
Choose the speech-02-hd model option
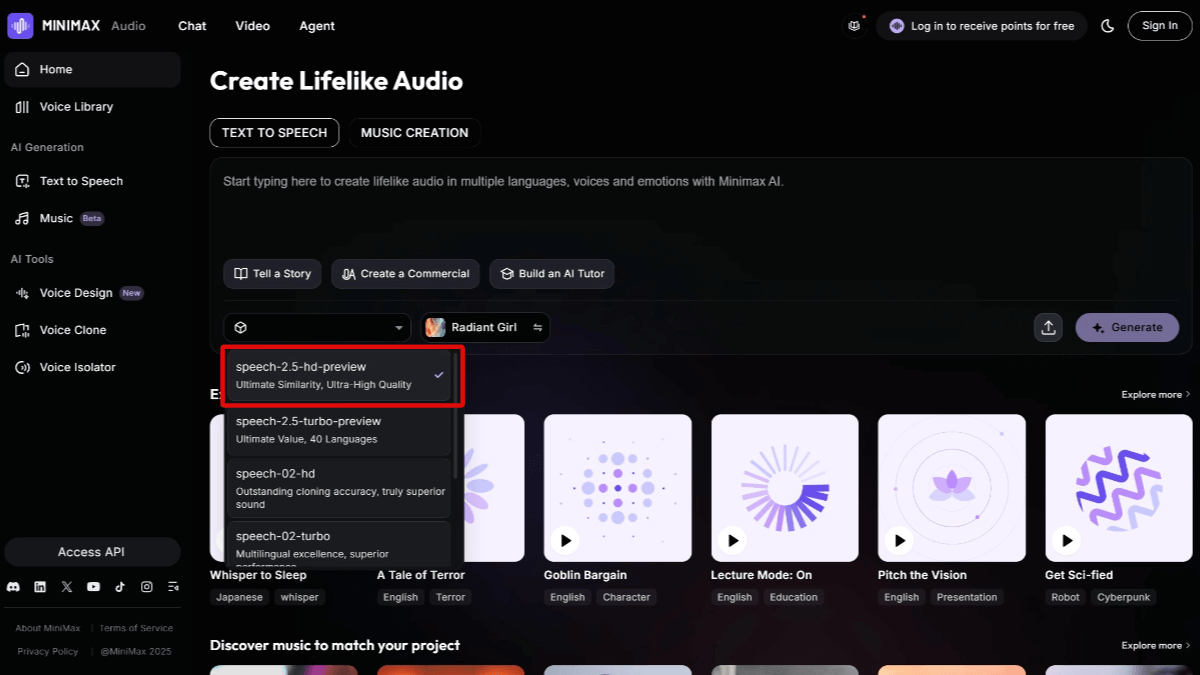[339, 488]
